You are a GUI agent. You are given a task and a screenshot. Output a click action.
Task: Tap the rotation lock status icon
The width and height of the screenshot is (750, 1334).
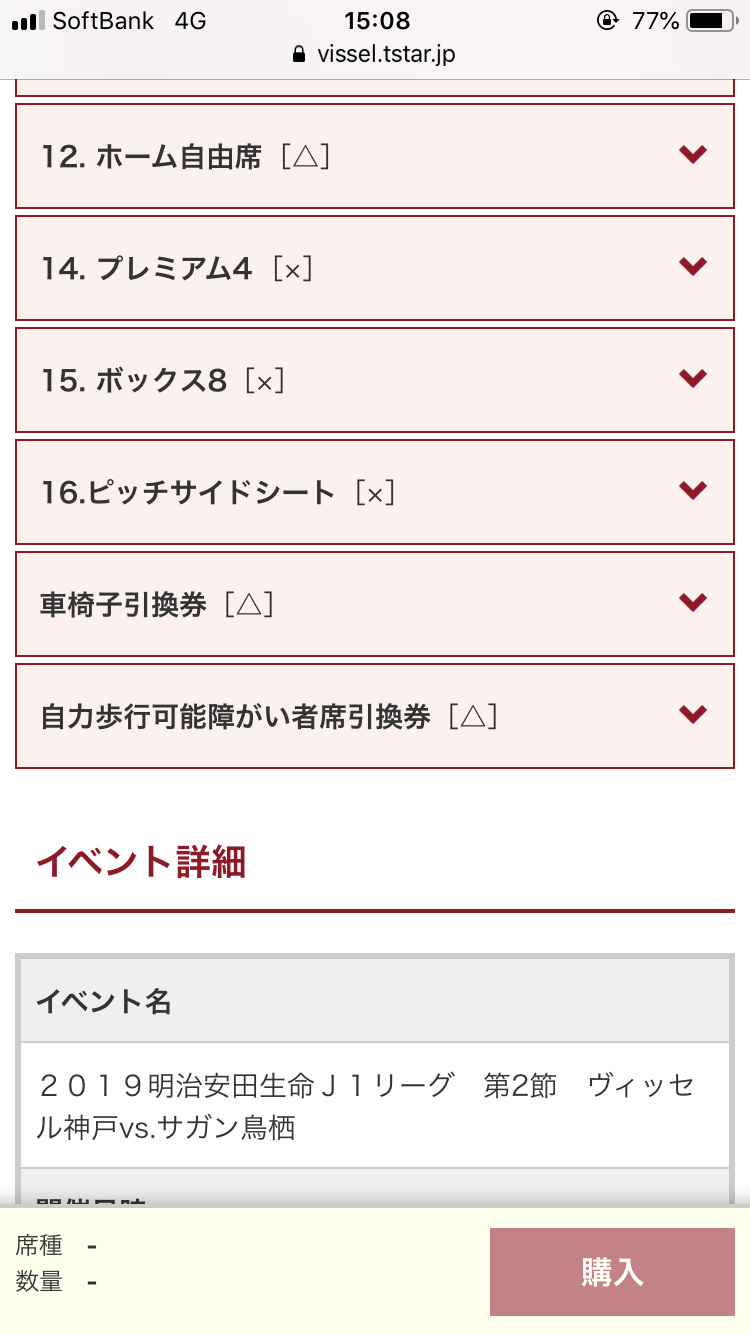click(607, 21)
